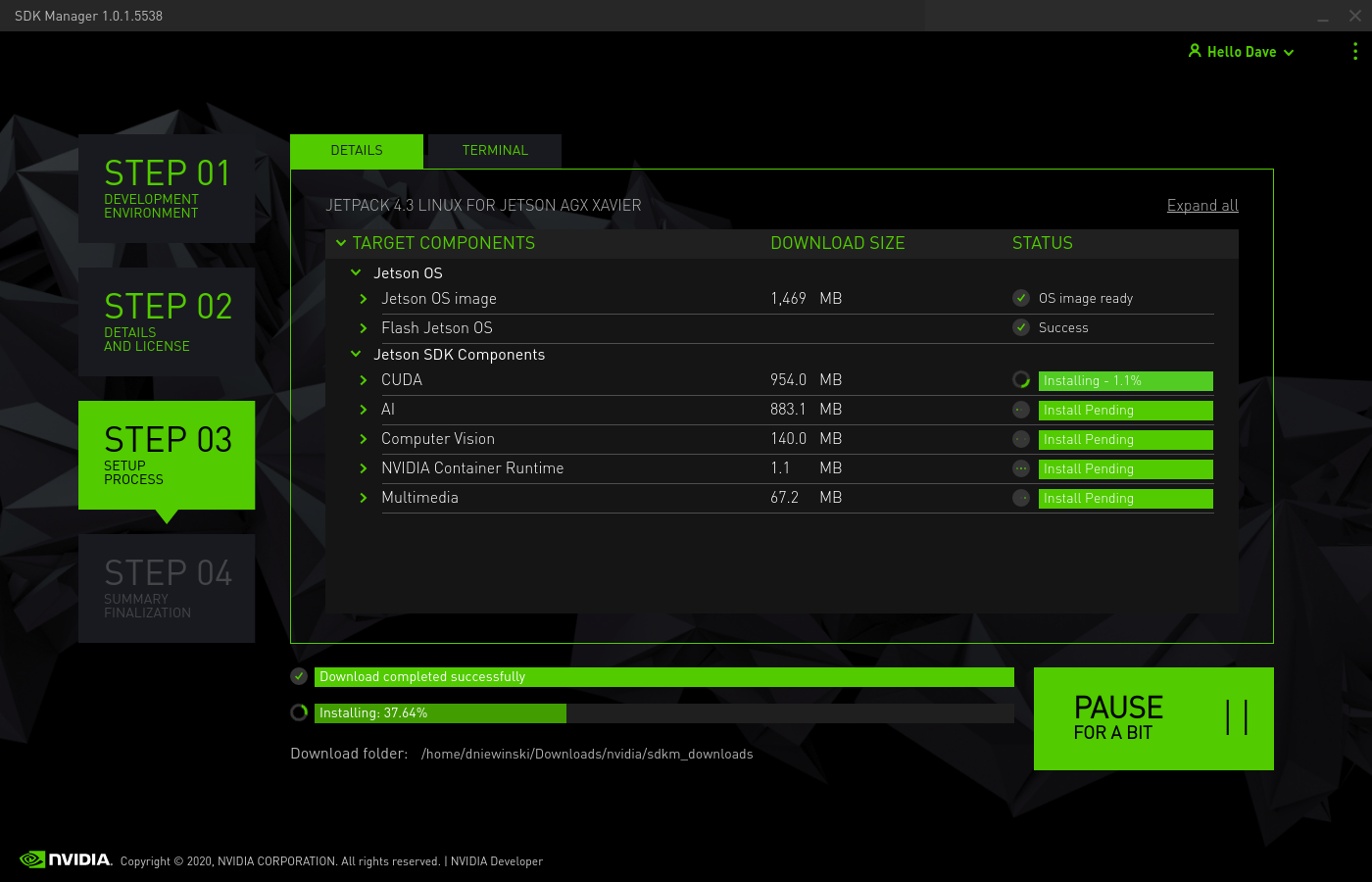Screen dimensions: 1372x882
Task: Click the OS image ready status text
Action: coord(1086,299)
